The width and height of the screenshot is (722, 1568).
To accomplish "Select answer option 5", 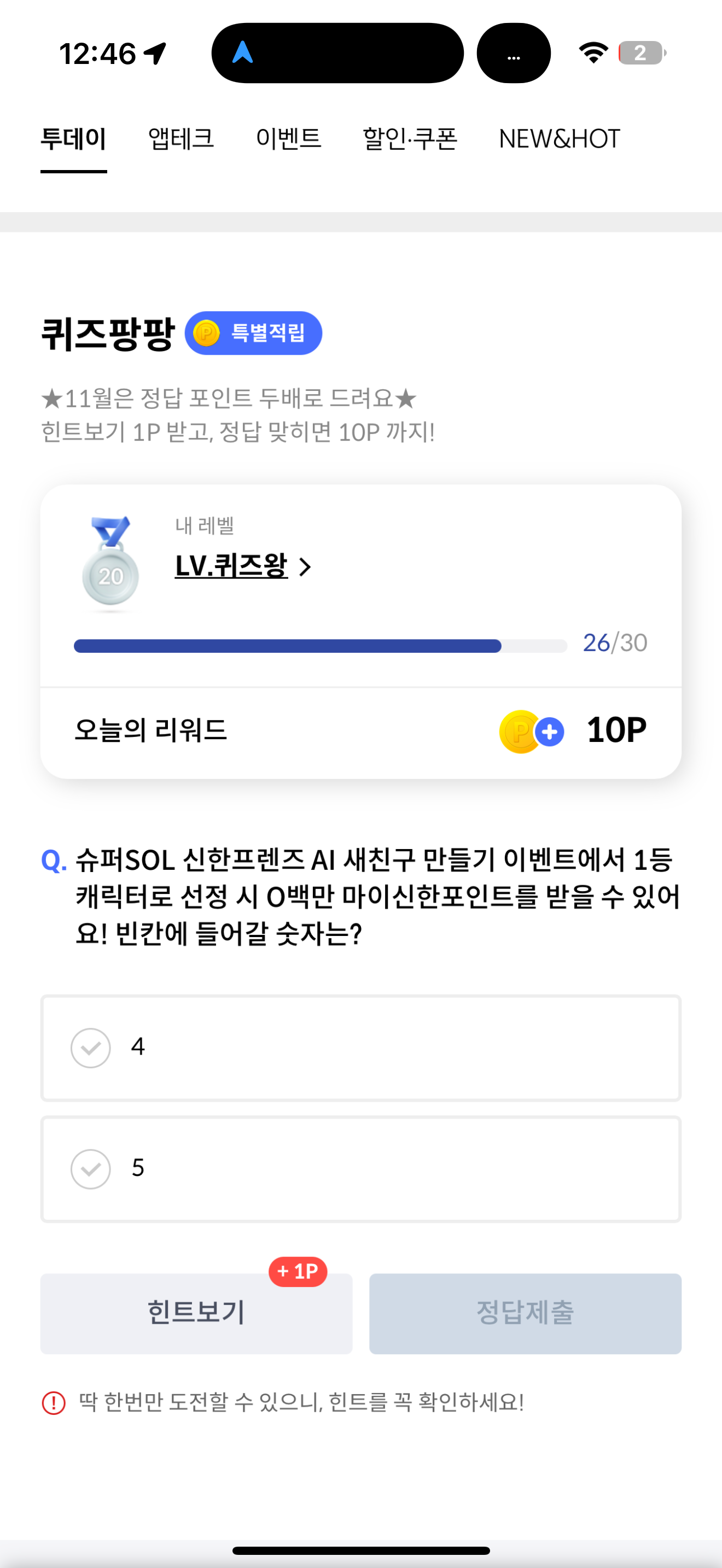I will coord(360,1169).
